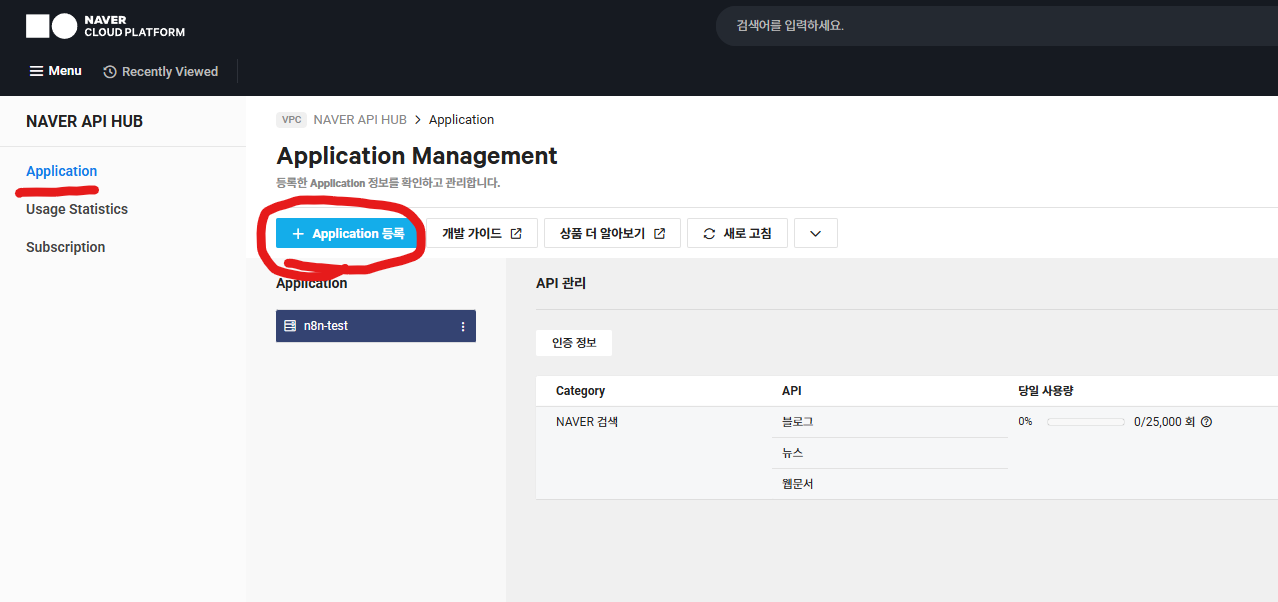Click the 0/25,000 회 usage value
Screen dimensions: 1278x602
[x=1165, y=422]
